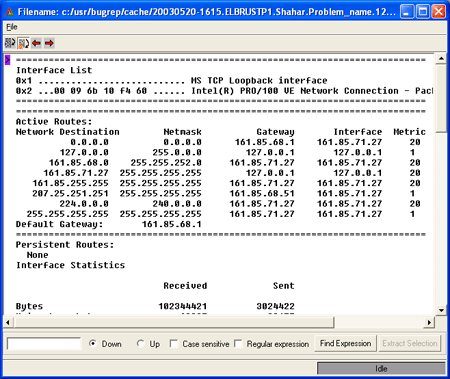Click destination '161.85.255.255' in routes
Image resolution: width=450 pixels, height=379 pixels.
click(70, 183)
